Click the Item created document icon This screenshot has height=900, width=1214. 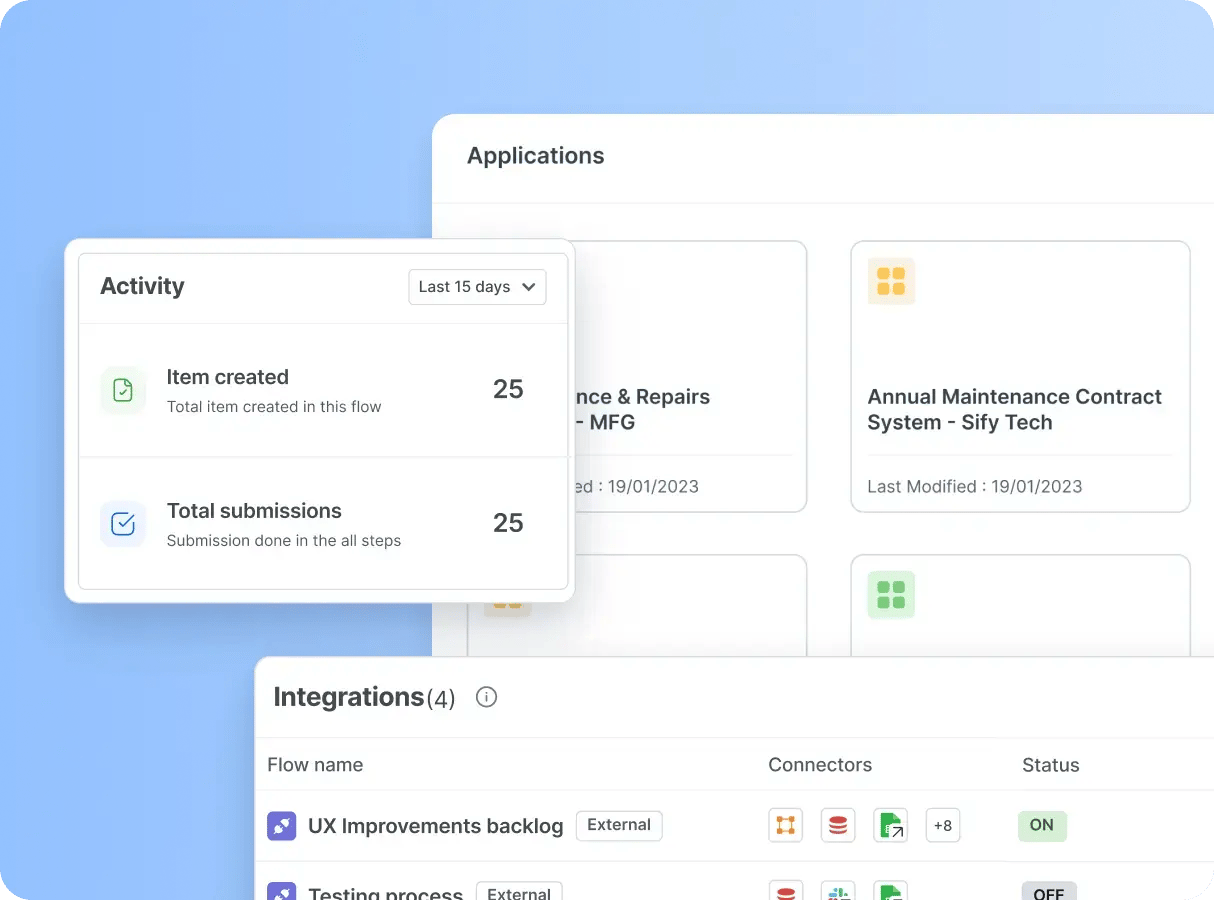click(x=123, y=390)
